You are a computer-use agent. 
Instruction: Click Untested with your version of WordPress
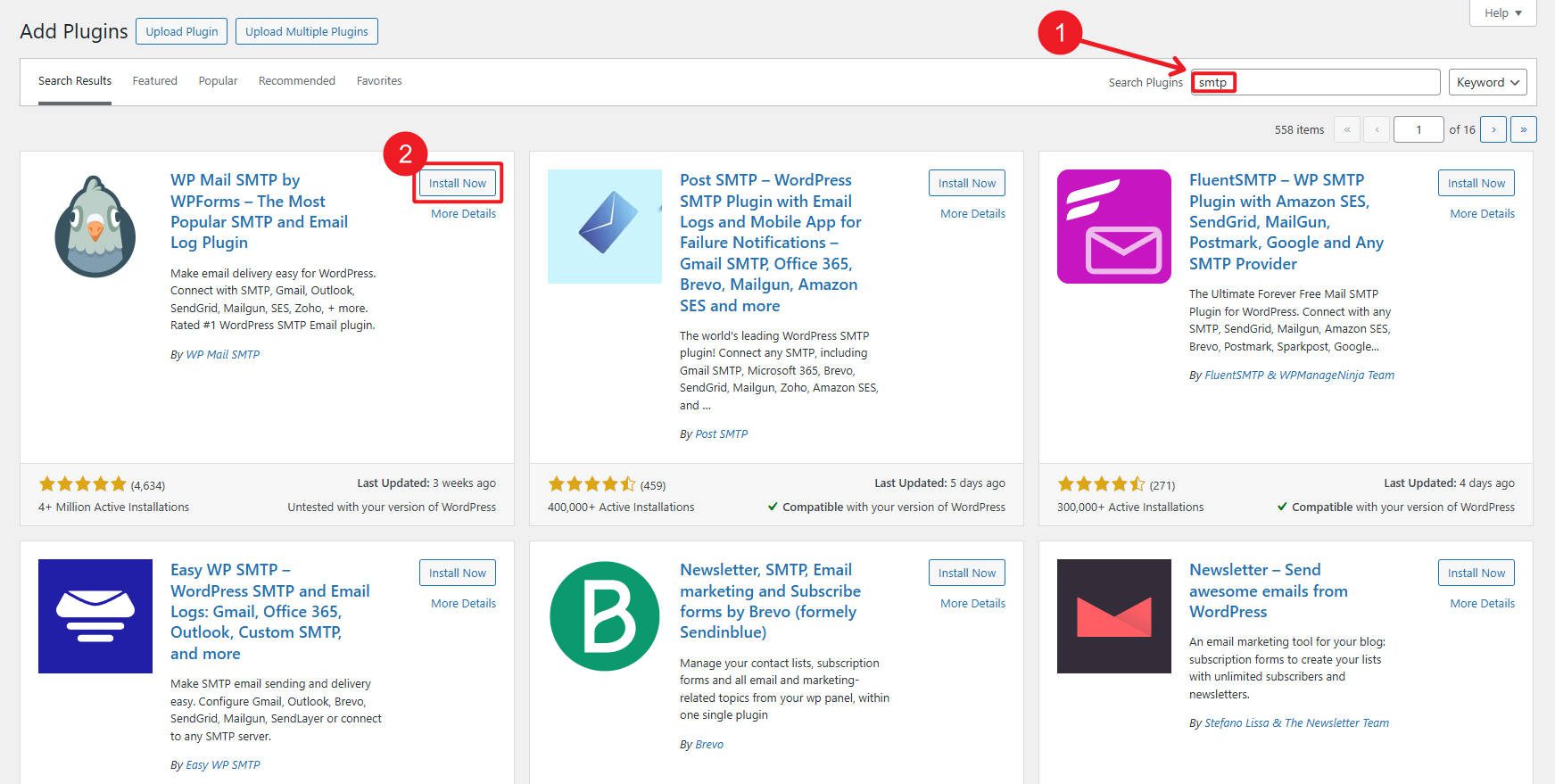click(x=392, y=507)
